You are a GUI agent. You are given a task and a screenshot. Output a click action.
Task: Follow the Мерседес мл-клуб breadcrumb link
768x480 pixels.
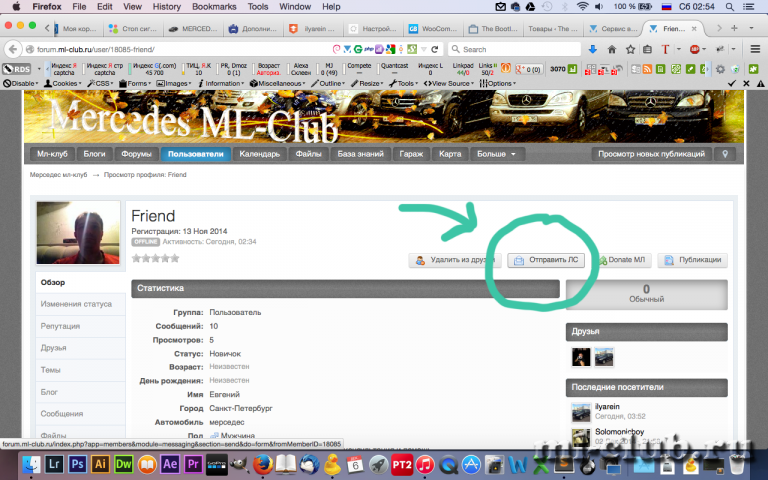[58, 175]
